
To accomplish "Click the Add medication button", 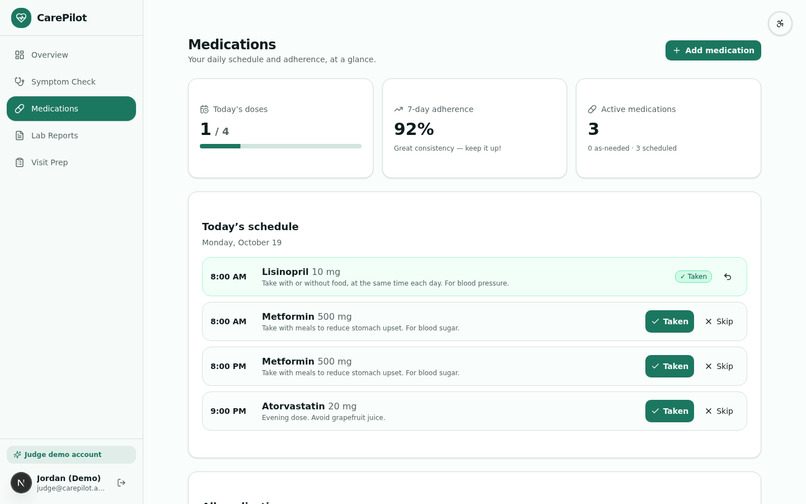I will 713,50.
